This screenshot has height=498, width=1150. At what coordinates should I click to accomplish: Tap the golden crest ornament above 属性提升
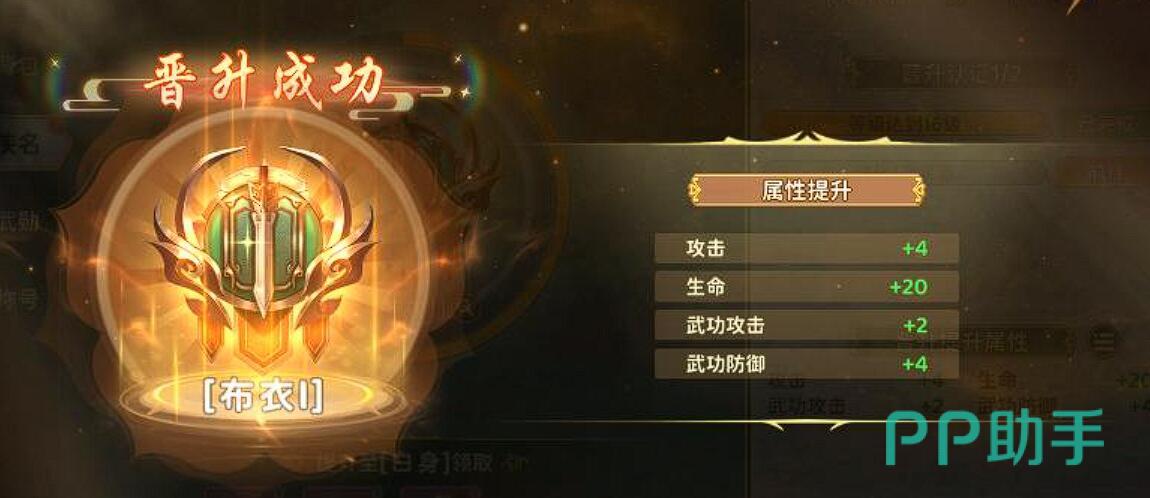tap(807, 138)
